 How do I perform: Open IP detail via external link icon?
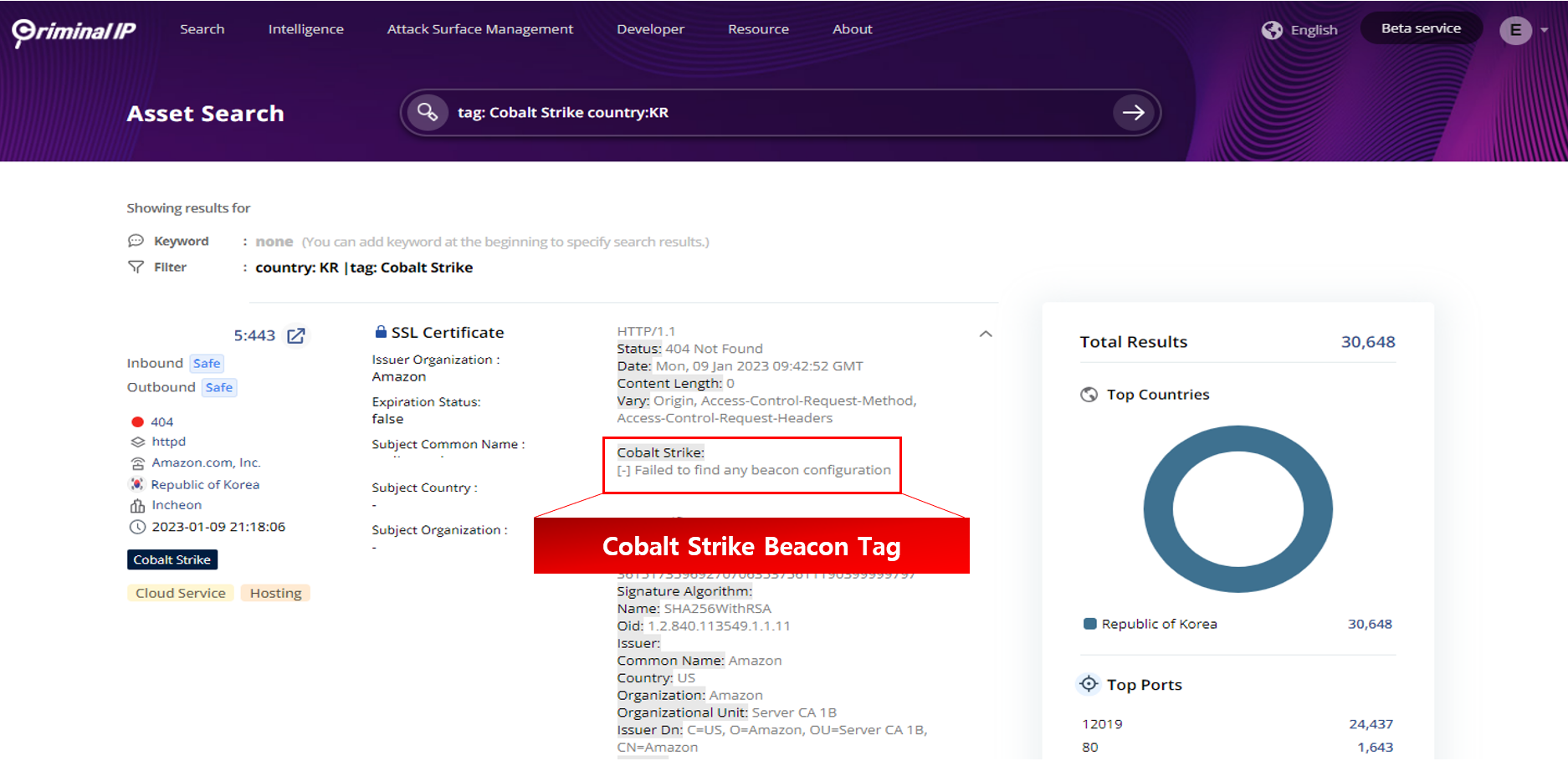click(x=296, y=336)
